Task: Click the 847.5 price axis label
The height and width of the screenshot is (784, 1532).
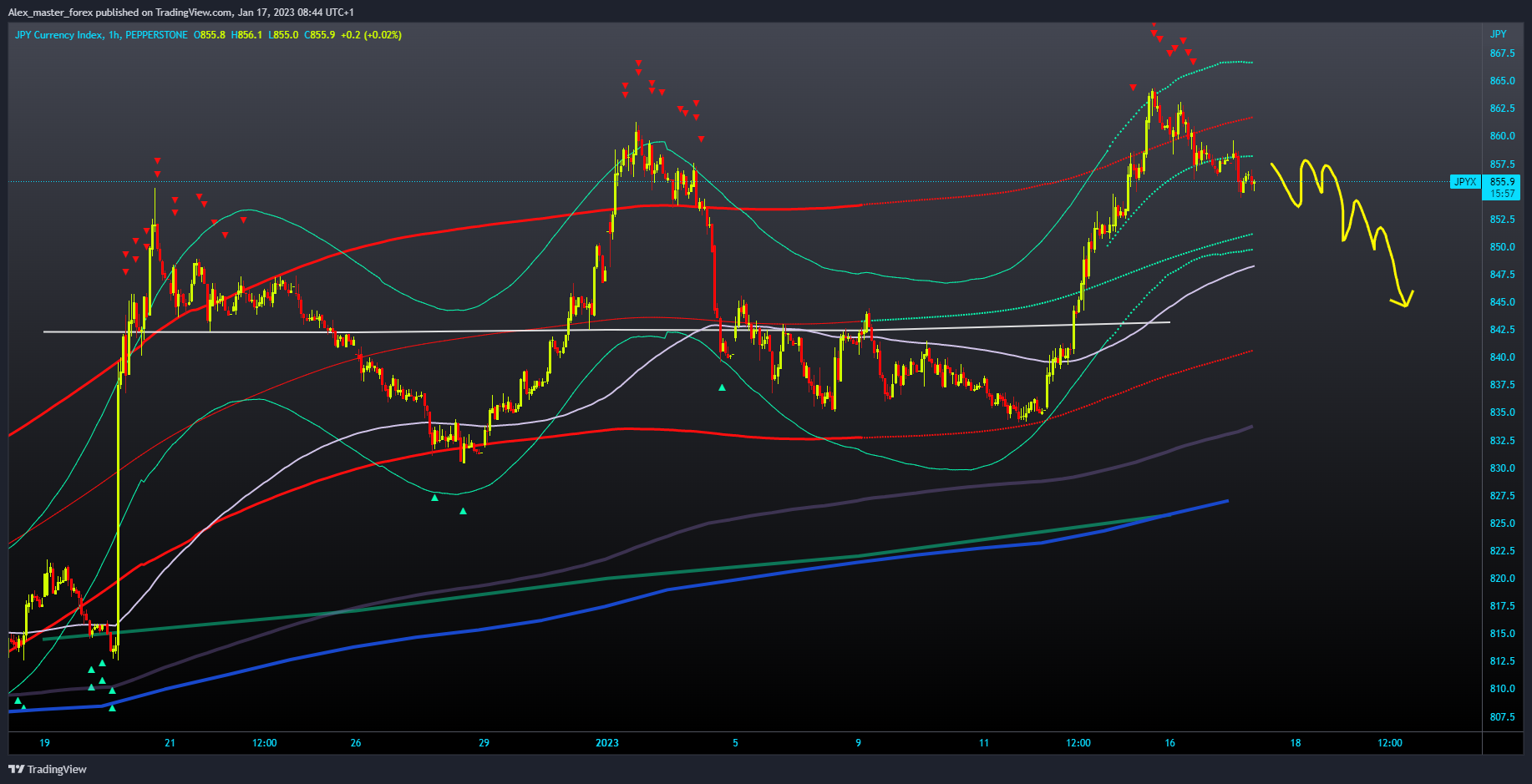Action: [1502, 275]
